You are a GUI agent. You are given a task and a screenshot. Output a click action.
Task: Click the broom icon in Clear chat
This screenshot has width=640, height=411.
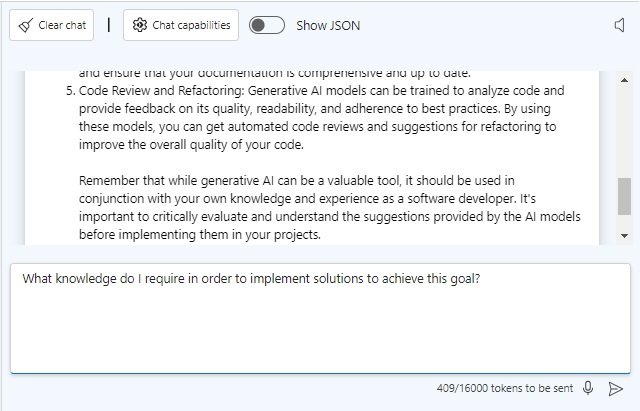[26, 26]
